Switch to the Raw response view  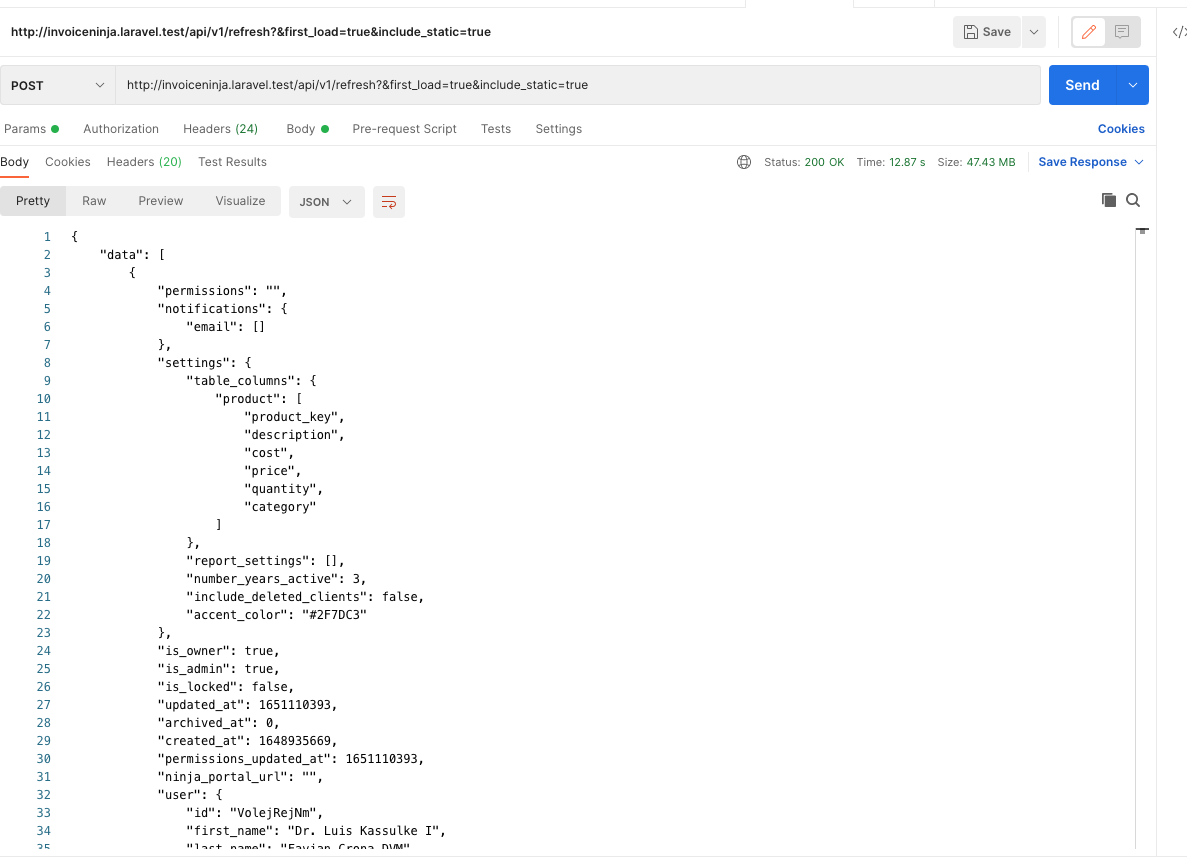(93, 200)
